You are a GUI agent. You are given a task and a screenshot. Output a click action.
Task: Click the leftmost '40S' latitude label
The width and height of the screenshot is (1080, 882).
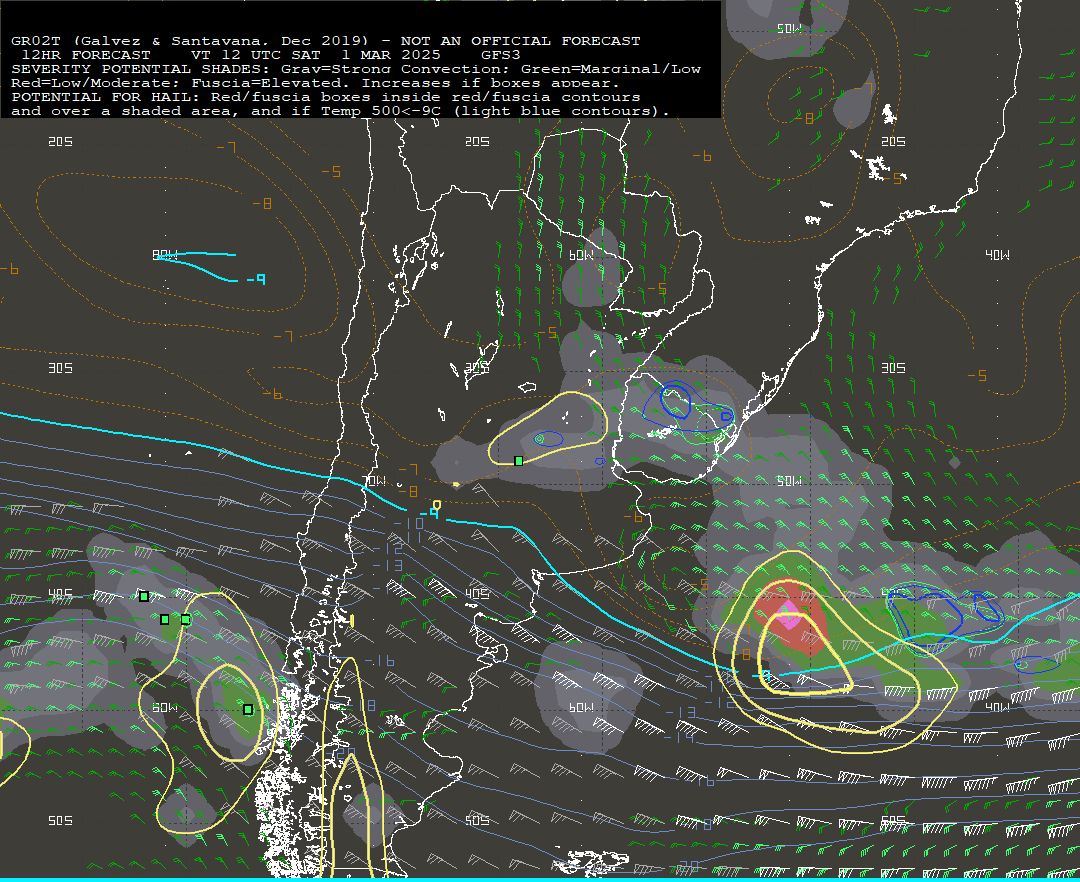pyautogui.click(x=61, y=594)
